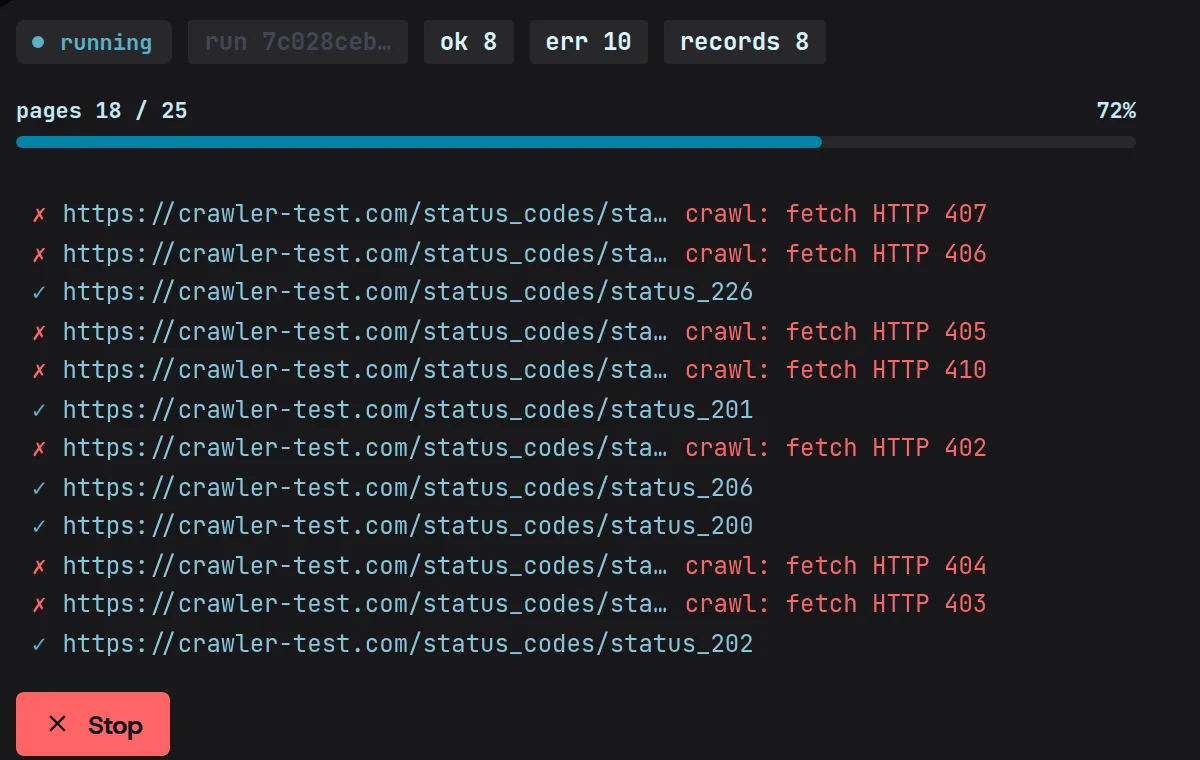
Task: Click the 'crawl: fetch HTTP 406' error message
Action: point(836,253)
